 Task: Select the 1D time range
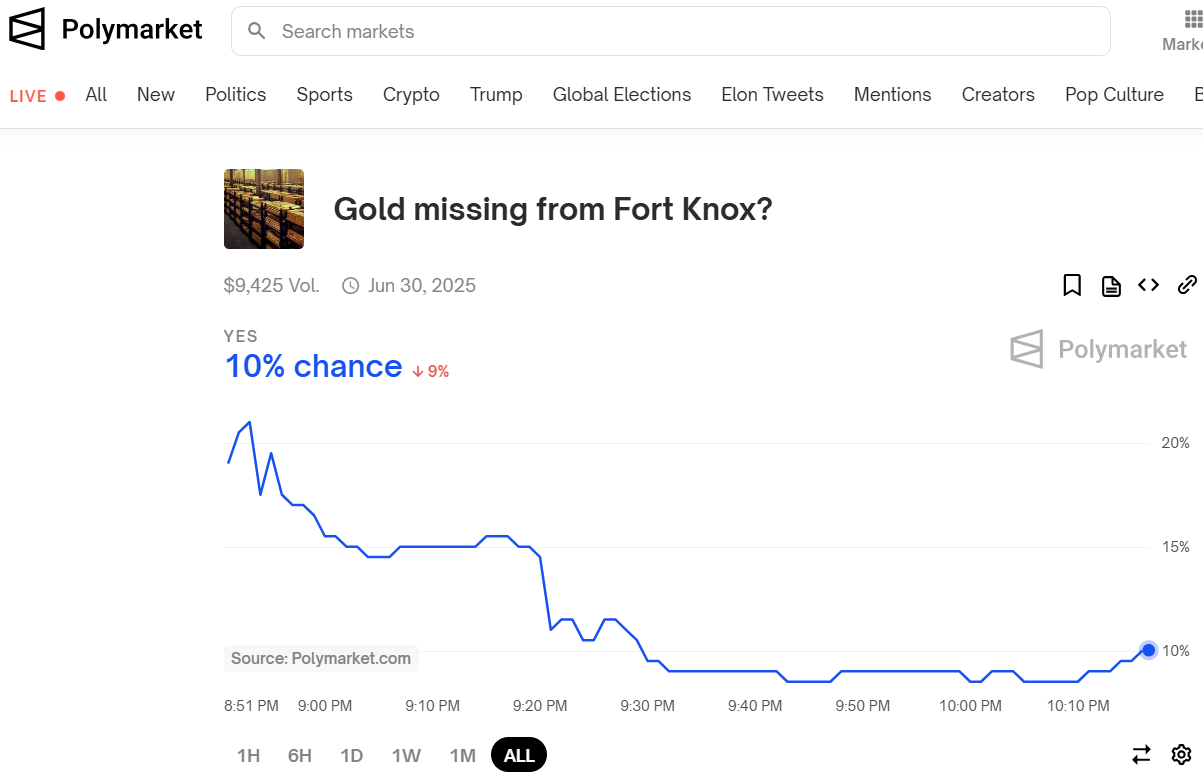351,755
